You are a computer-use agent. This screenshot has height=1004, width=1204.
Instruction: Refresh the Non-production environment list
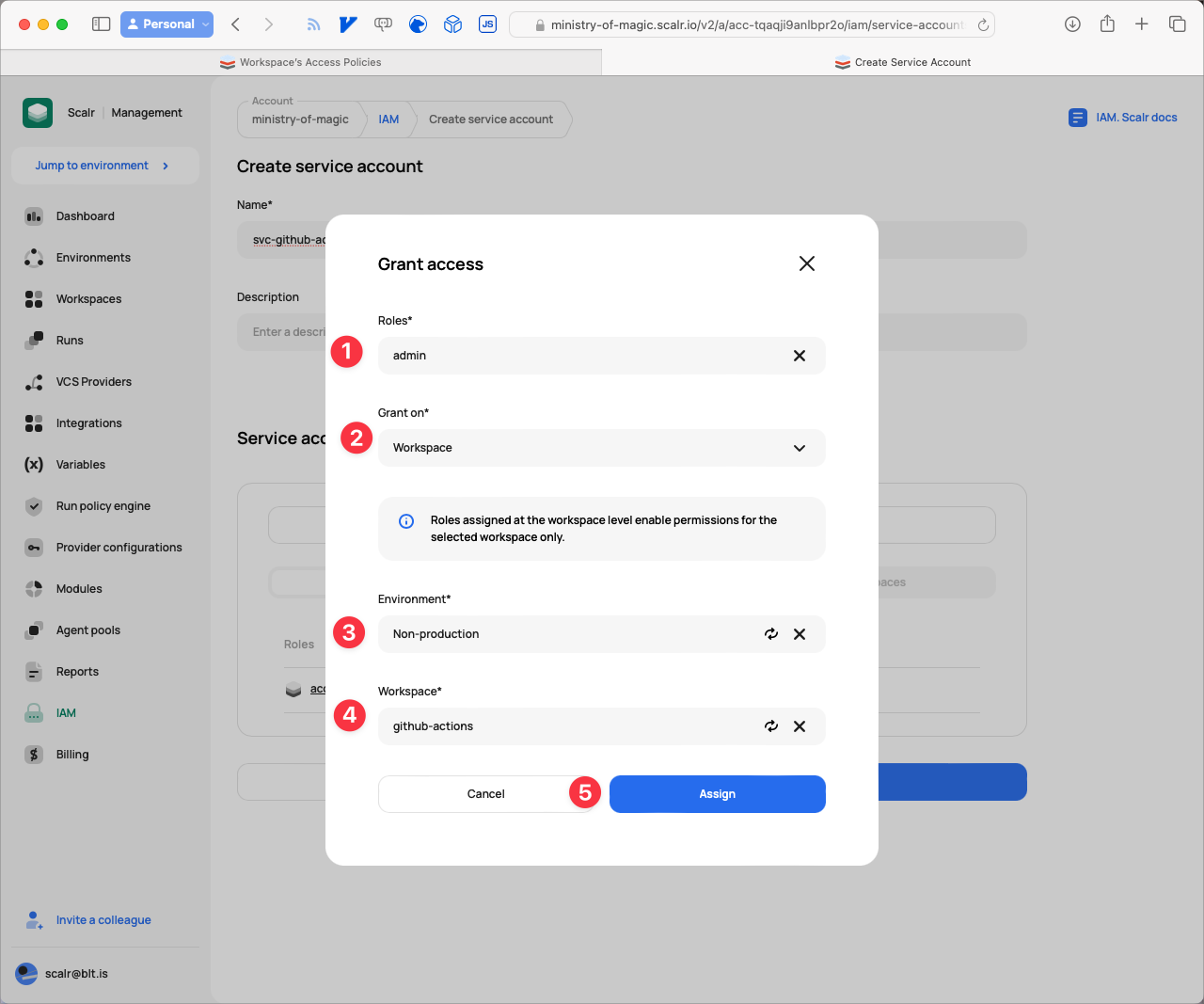(771, 634)
